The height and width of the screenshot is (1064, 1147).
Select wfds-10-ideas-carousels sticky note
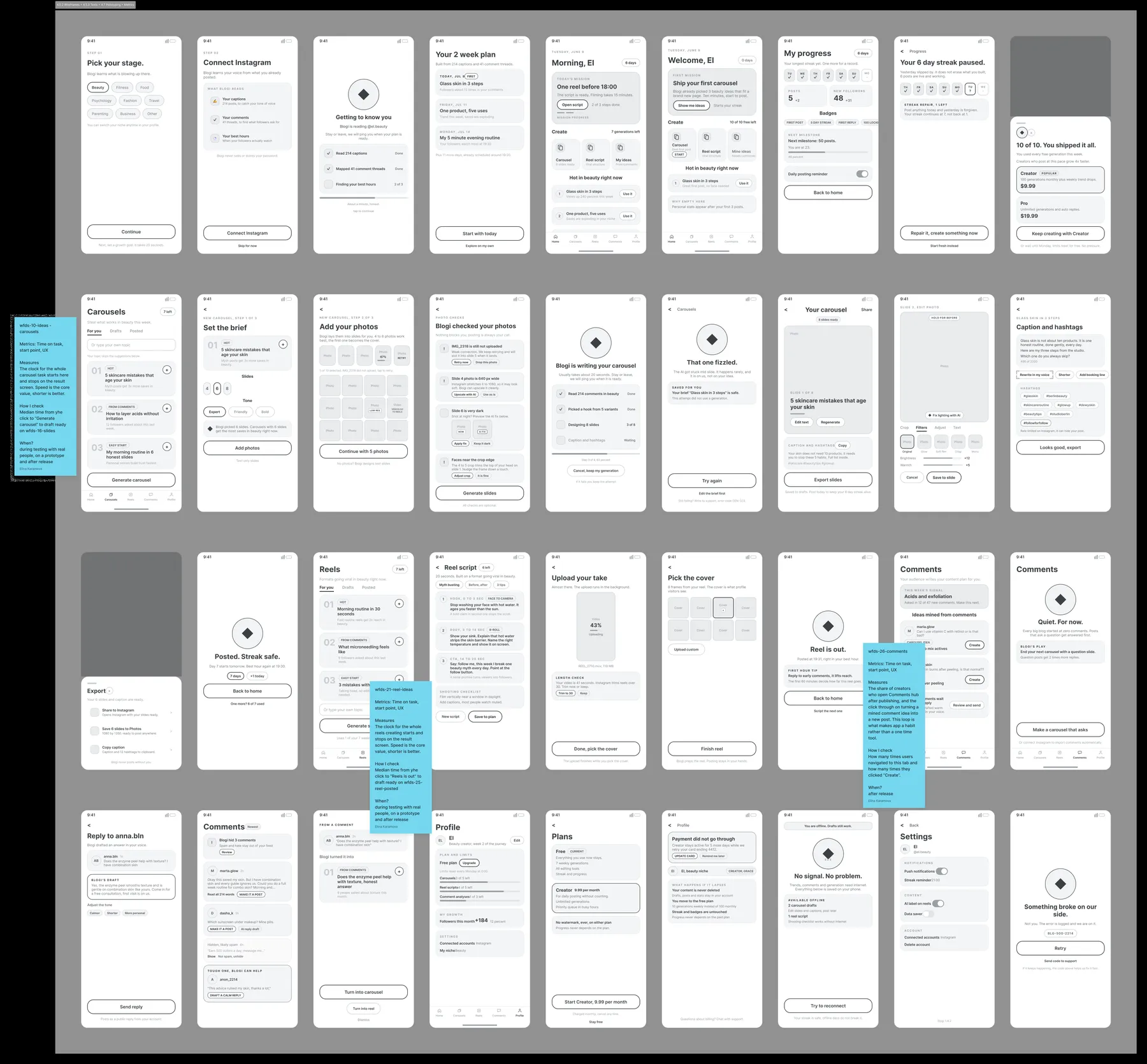pos(44,396)
